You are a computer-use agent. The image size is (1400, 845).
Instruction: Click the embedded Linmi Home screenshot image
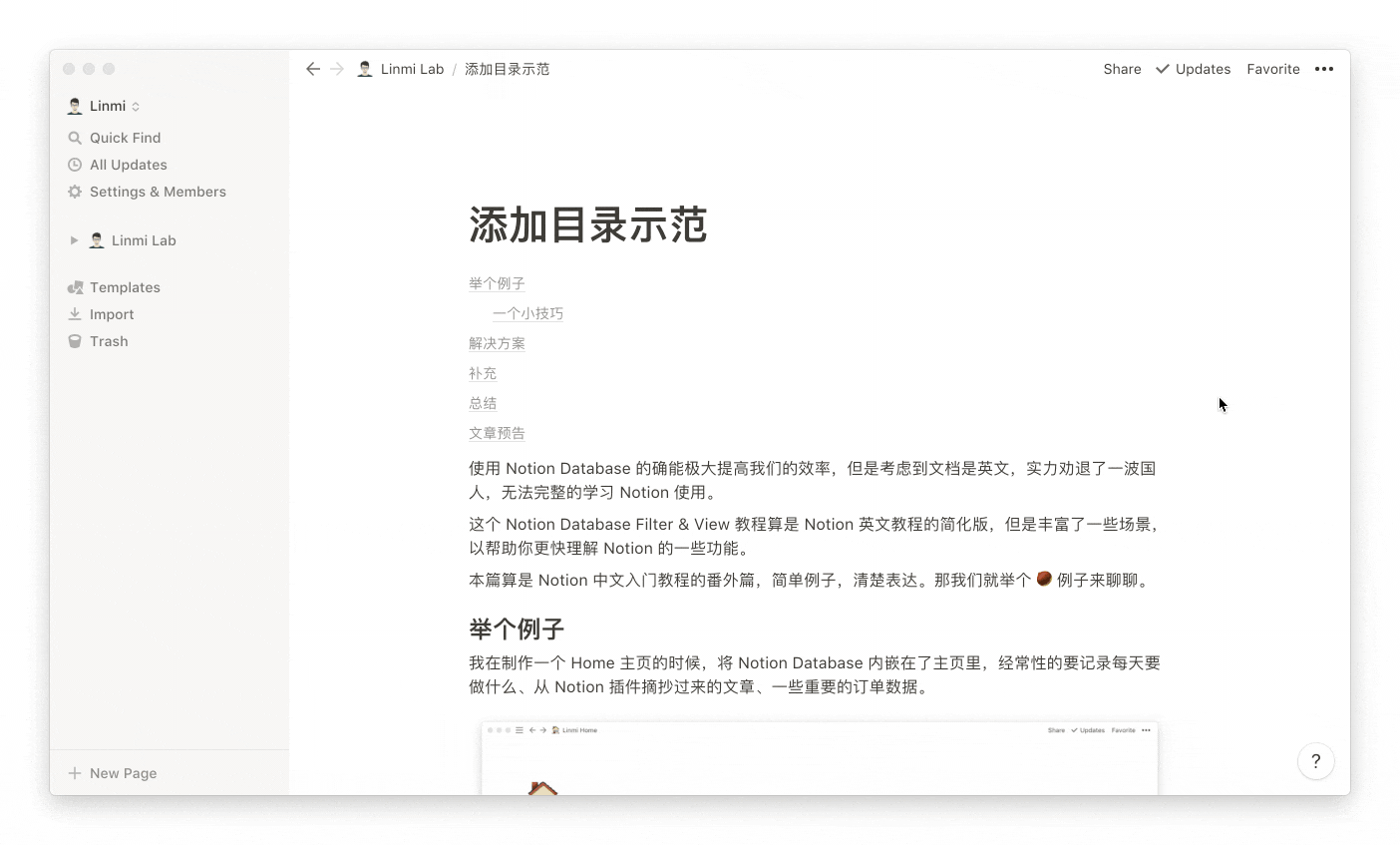click(819, 758)
